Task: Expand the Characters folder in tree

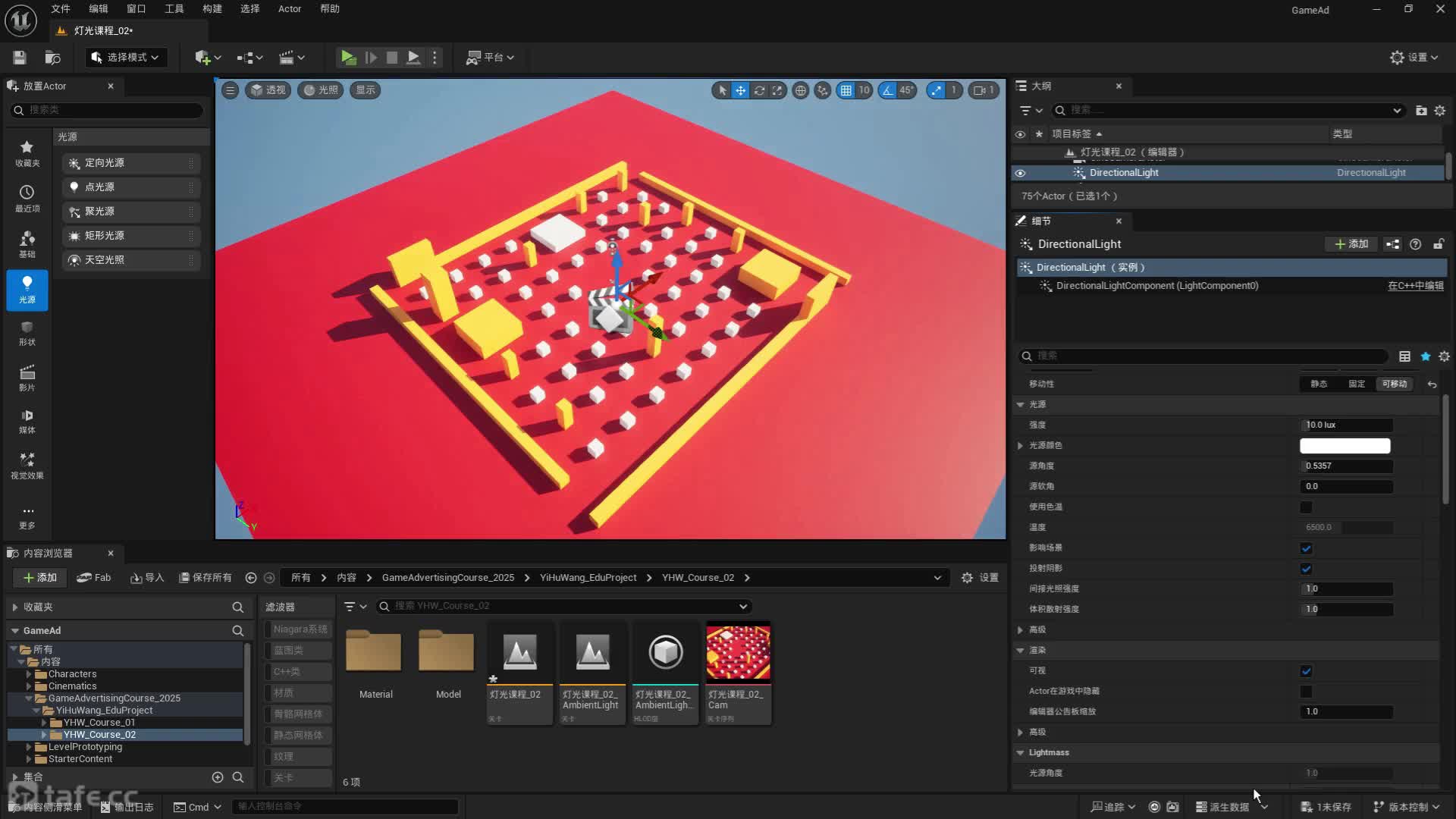Action: [x=29, y=674]
